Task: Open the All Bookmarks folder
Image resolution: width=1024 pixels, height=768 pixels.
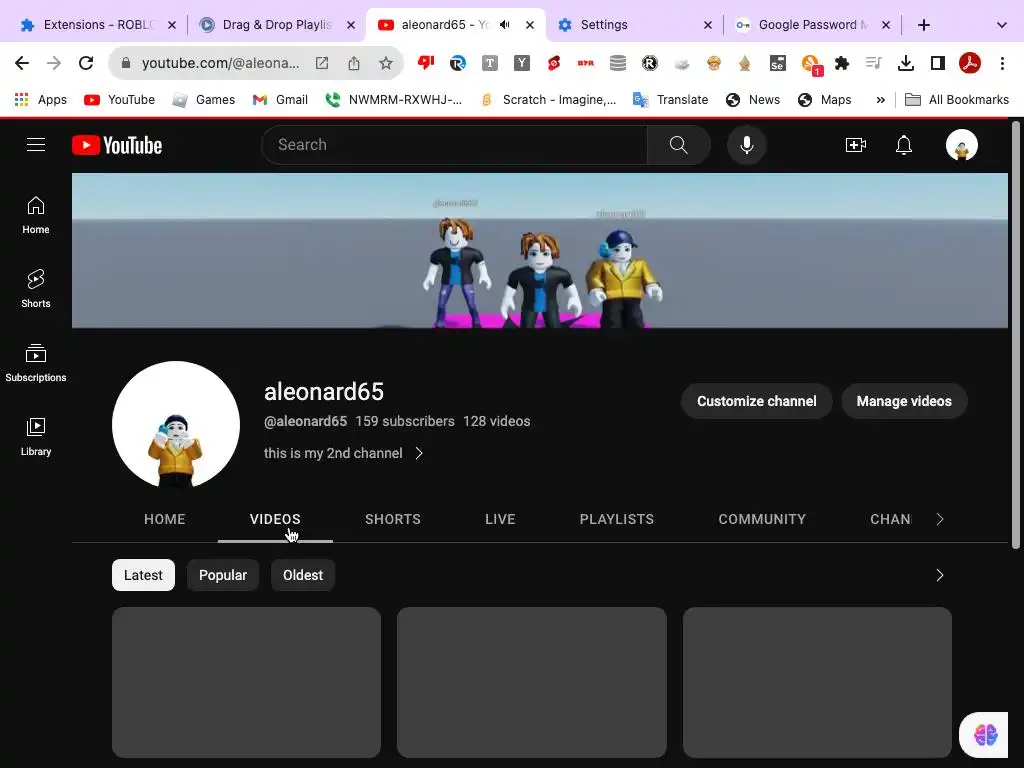Action: click(x=957, y=100)
